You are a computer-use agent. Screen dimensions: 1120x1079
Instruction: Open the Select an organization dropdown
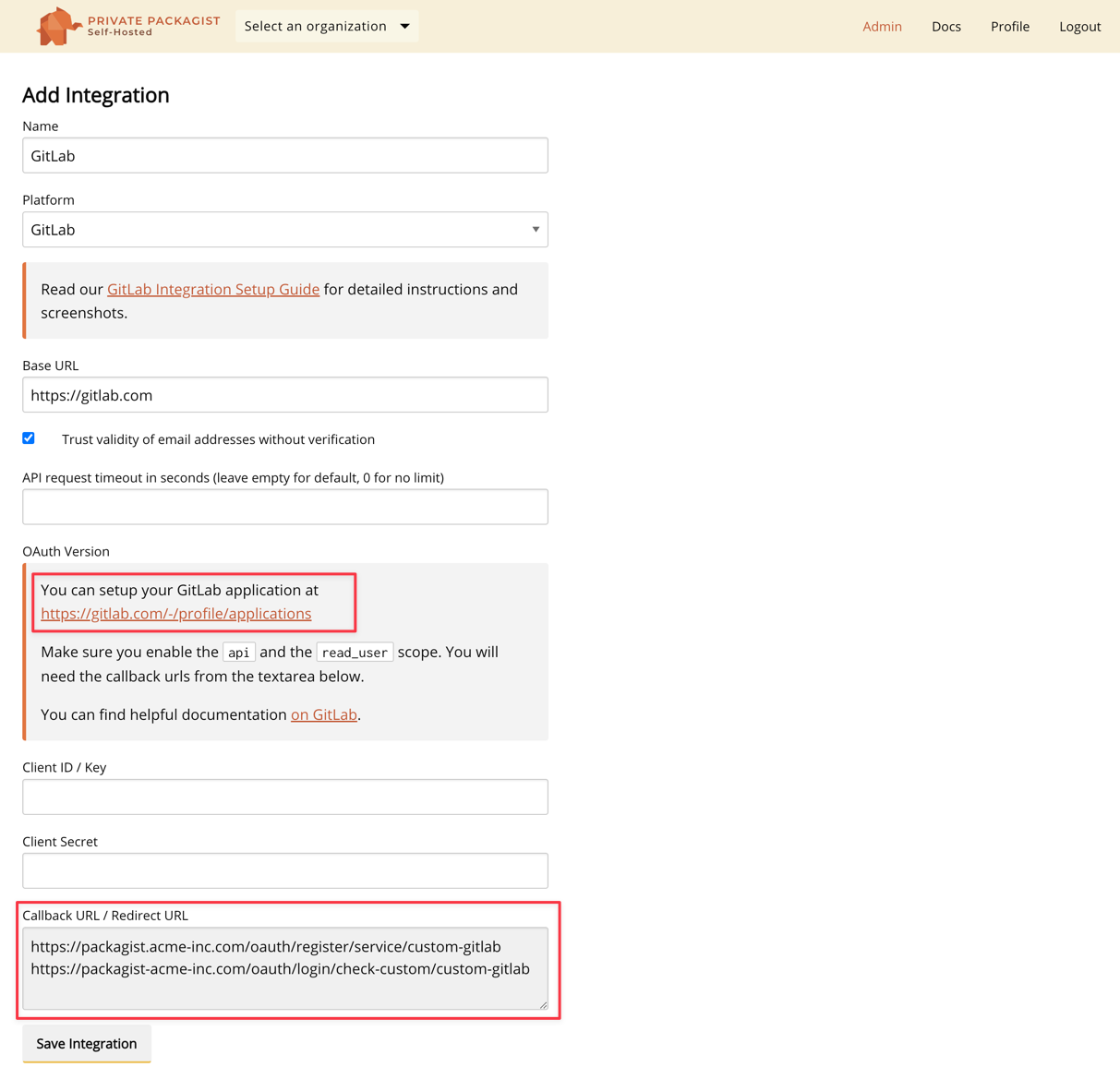[x=316, y=26]
